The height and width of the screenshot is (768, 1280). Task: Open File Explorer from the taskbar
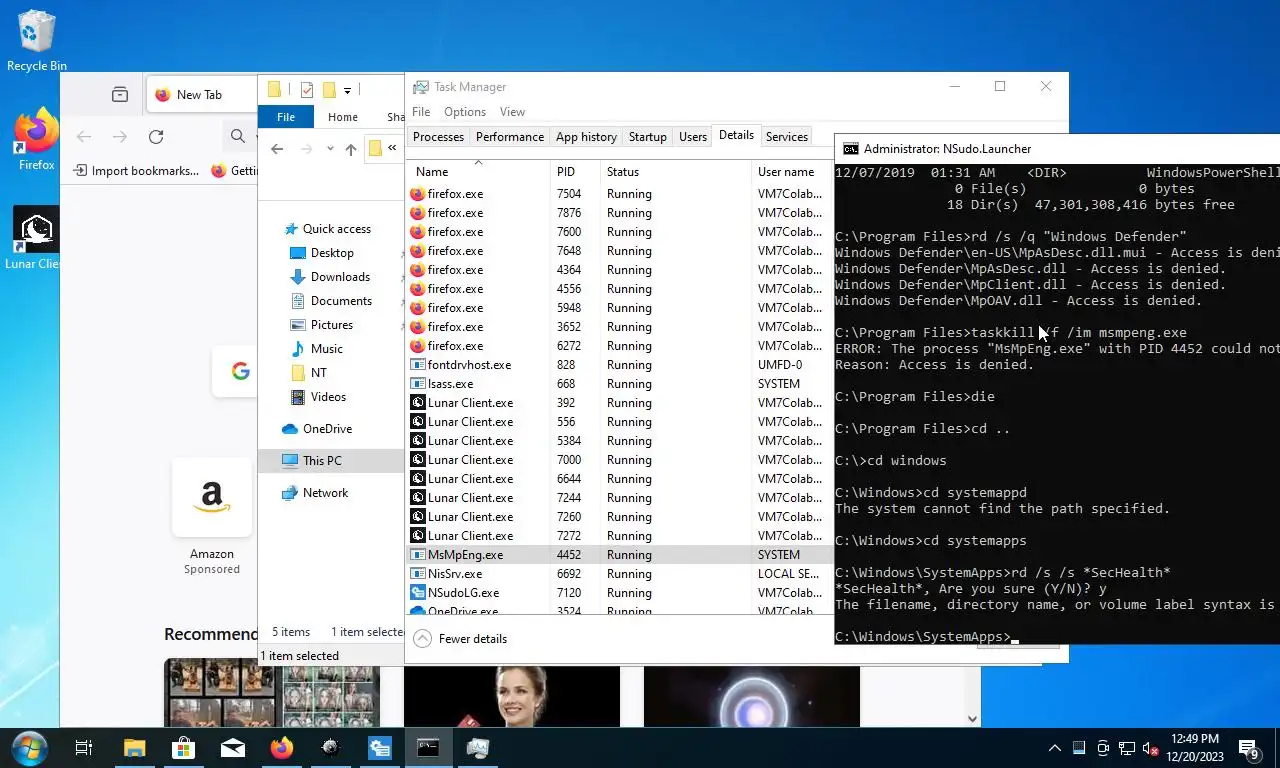click(x=134, y=748)
